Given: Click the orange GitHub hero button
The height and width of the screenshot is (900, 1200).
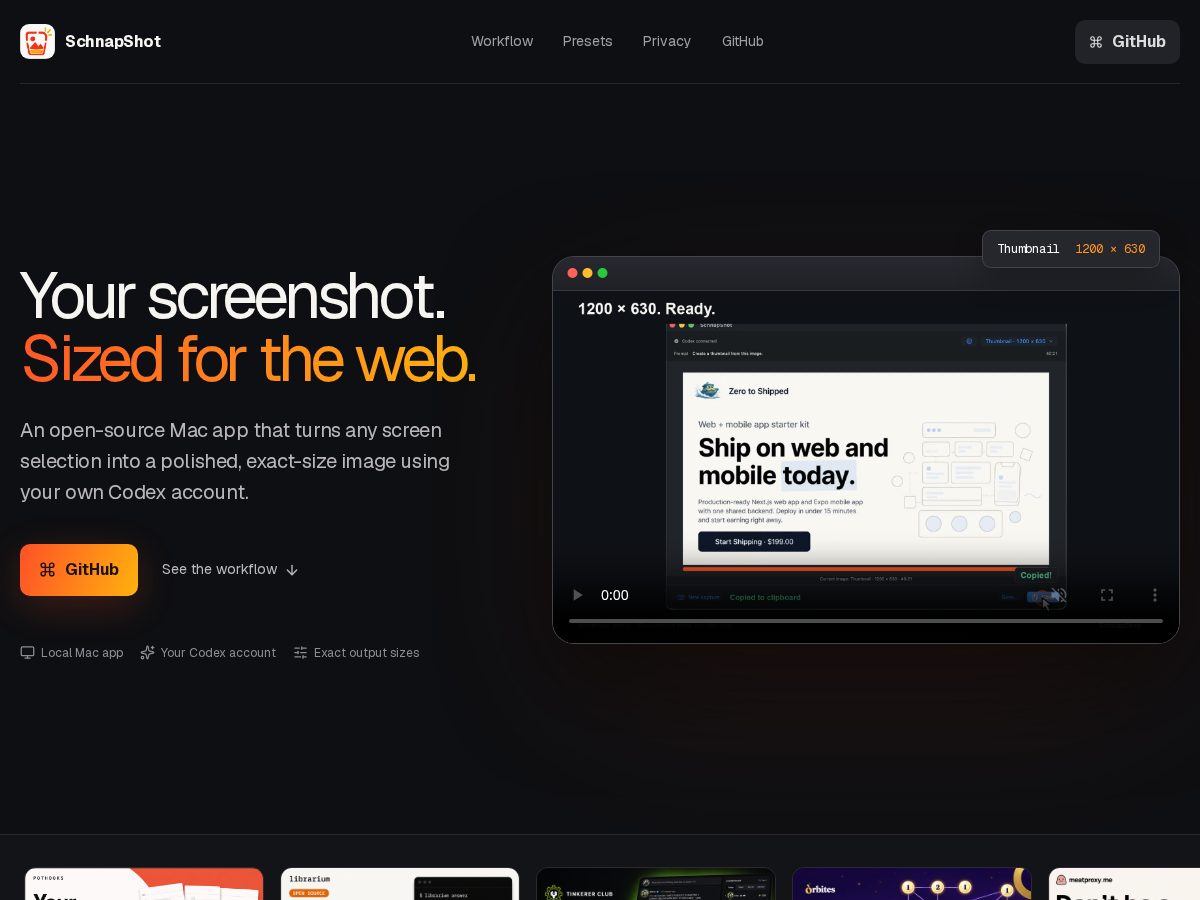Looking at the screenshot, I should click(x=79, y=570).
